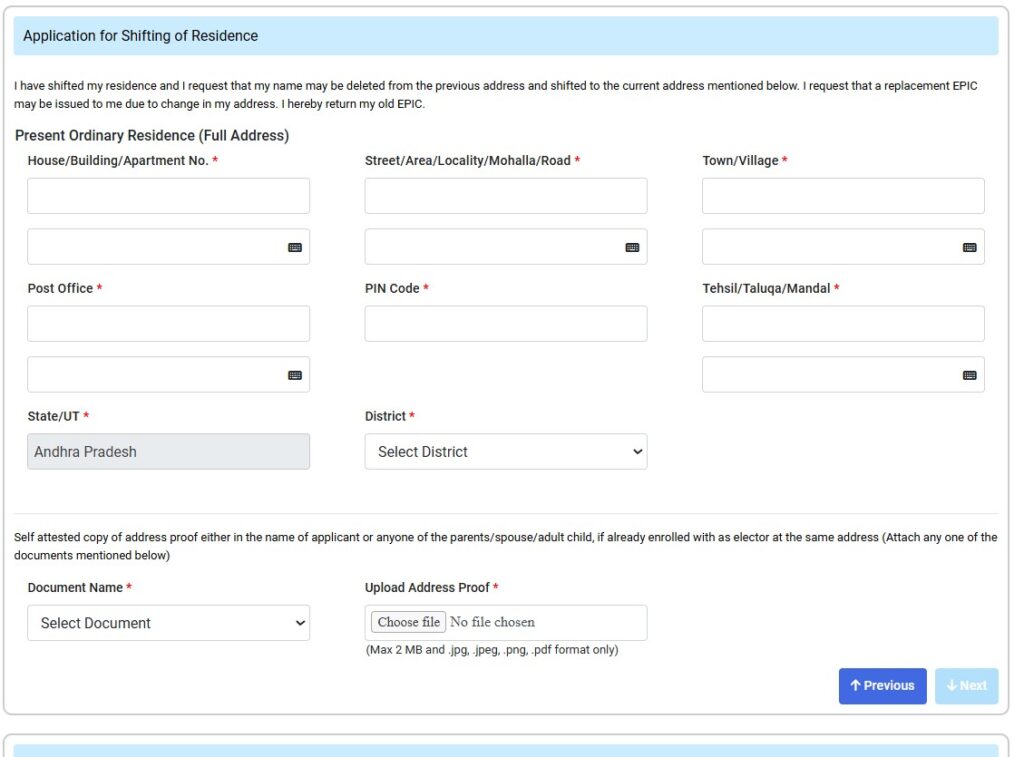This screenshot has height=757, width=1024.
Task: Click the Next button
Action: click(965, 686)
